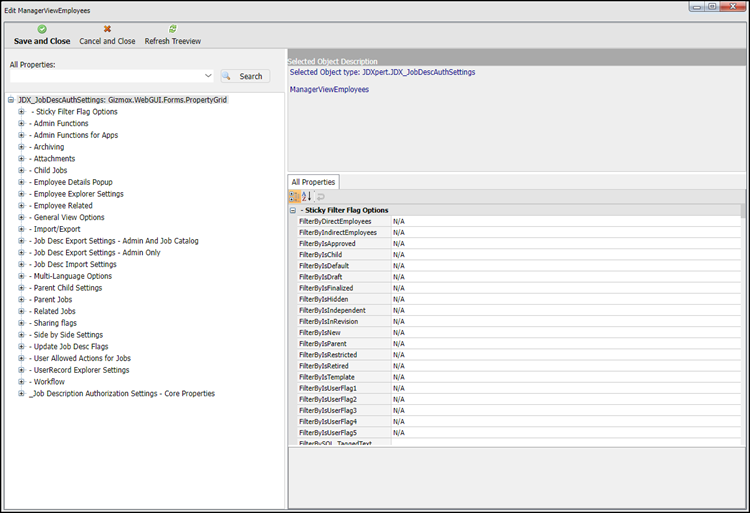
Task: Click the Save and Close toolbar icon
Action: pos(42,30)
